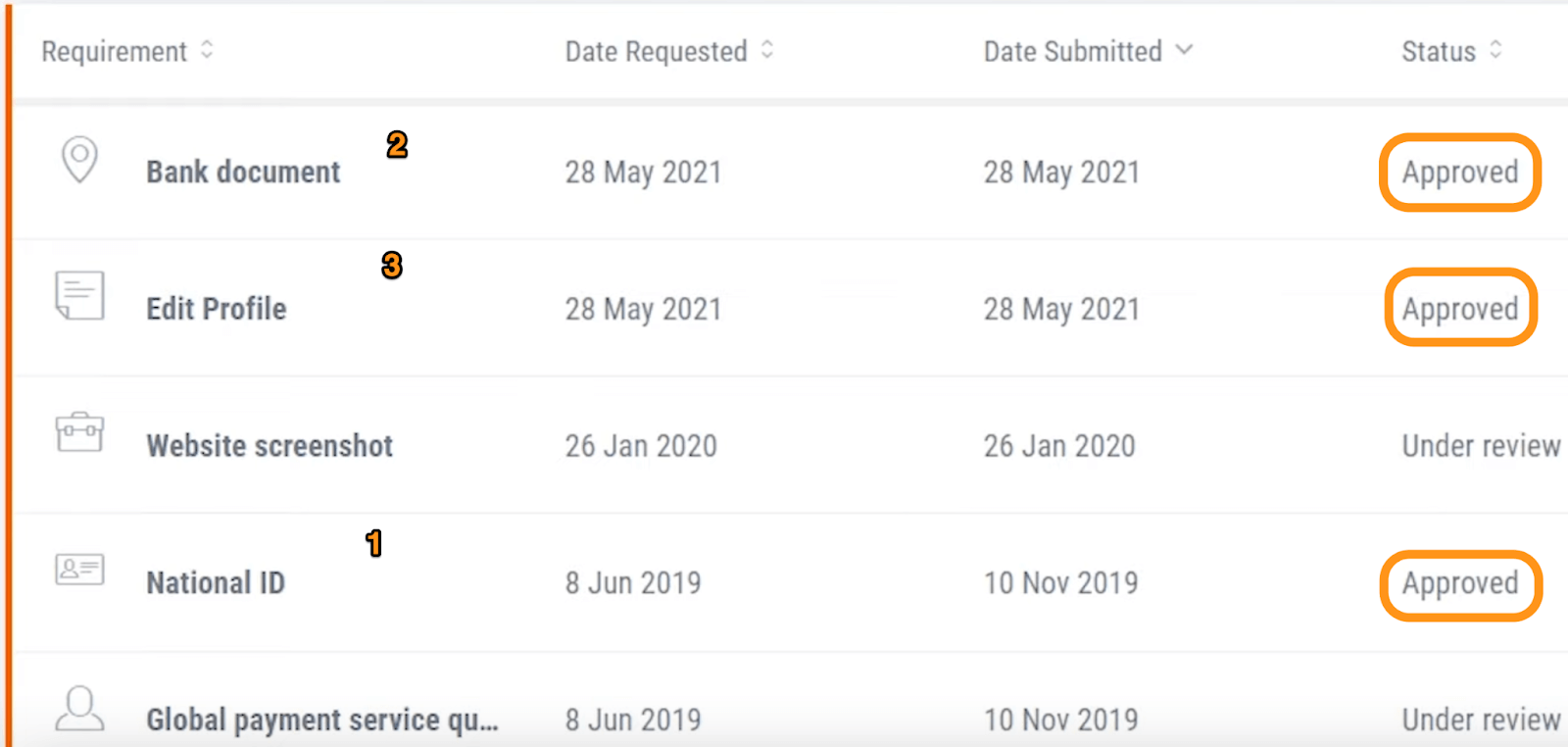Open the Website screenshot requirement

[x=269, y=446]
